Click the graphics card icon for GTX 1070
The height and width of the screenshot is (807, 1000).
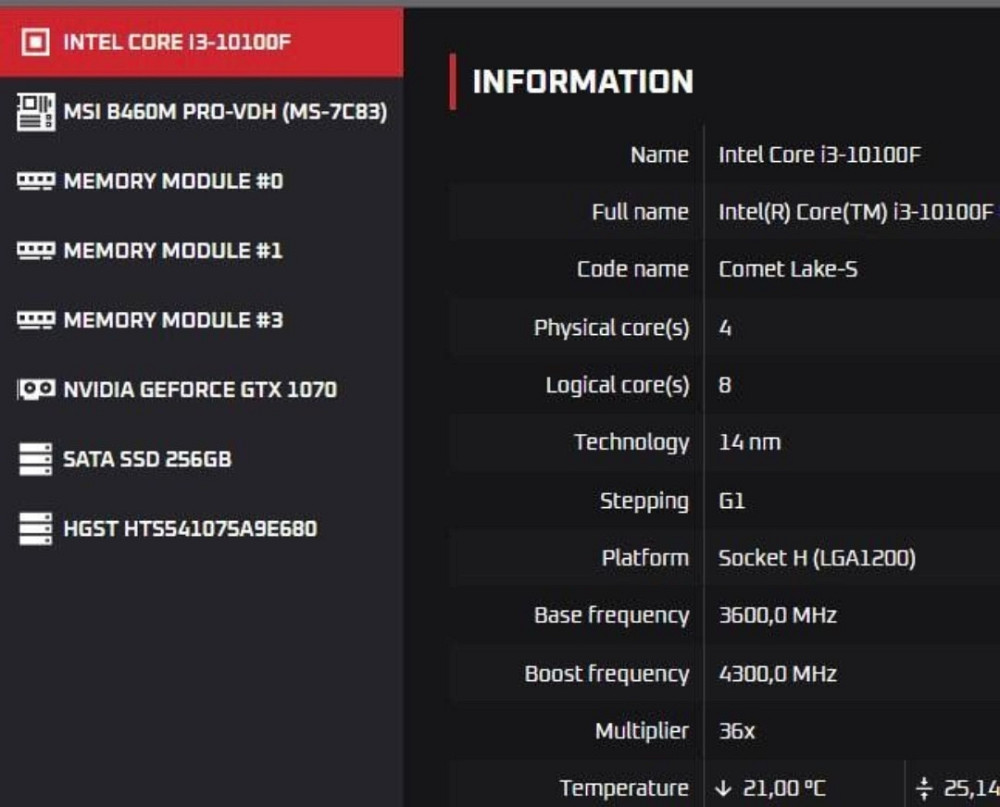[x=36, y=389]
